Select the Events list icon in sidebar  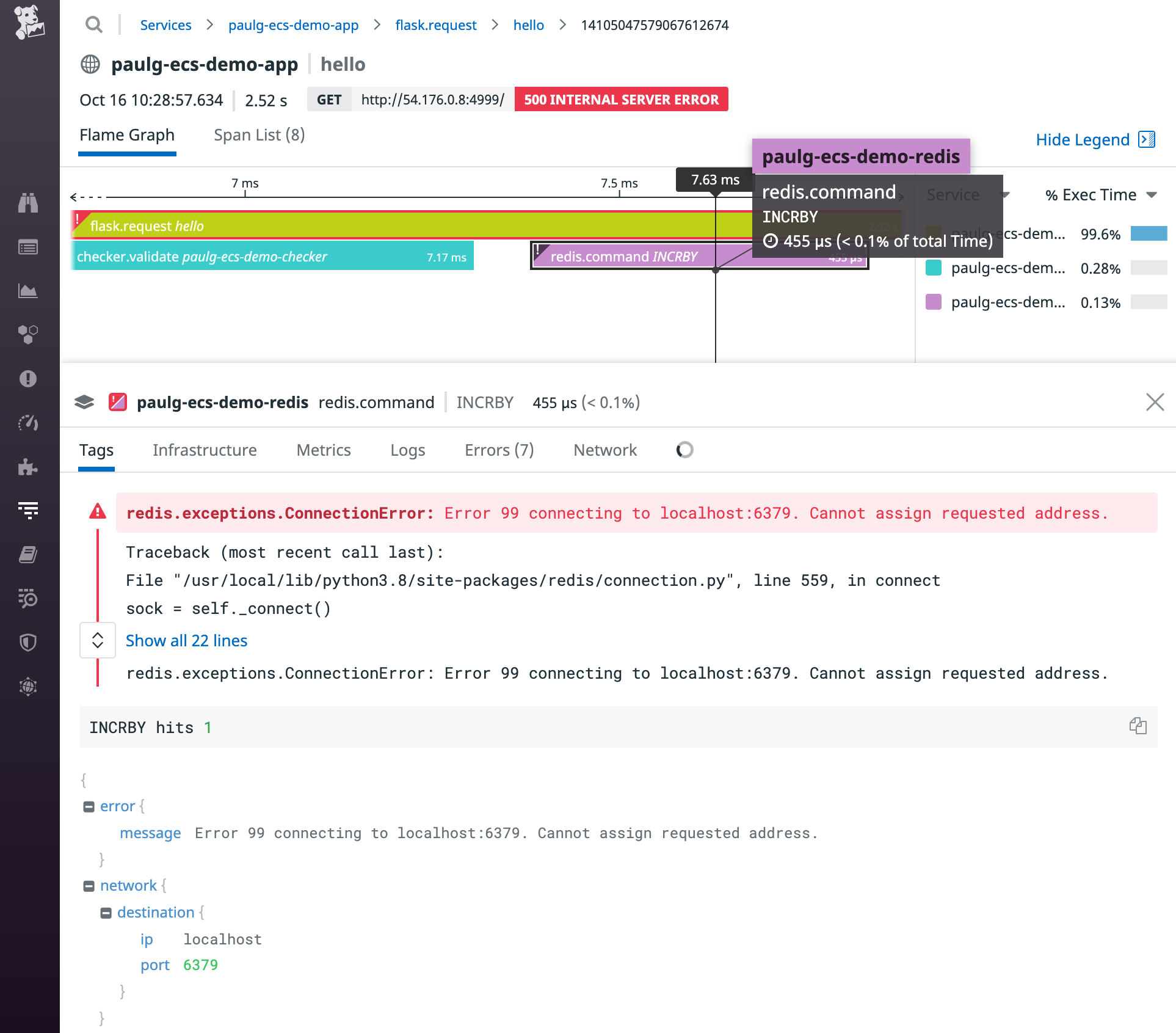29,247
